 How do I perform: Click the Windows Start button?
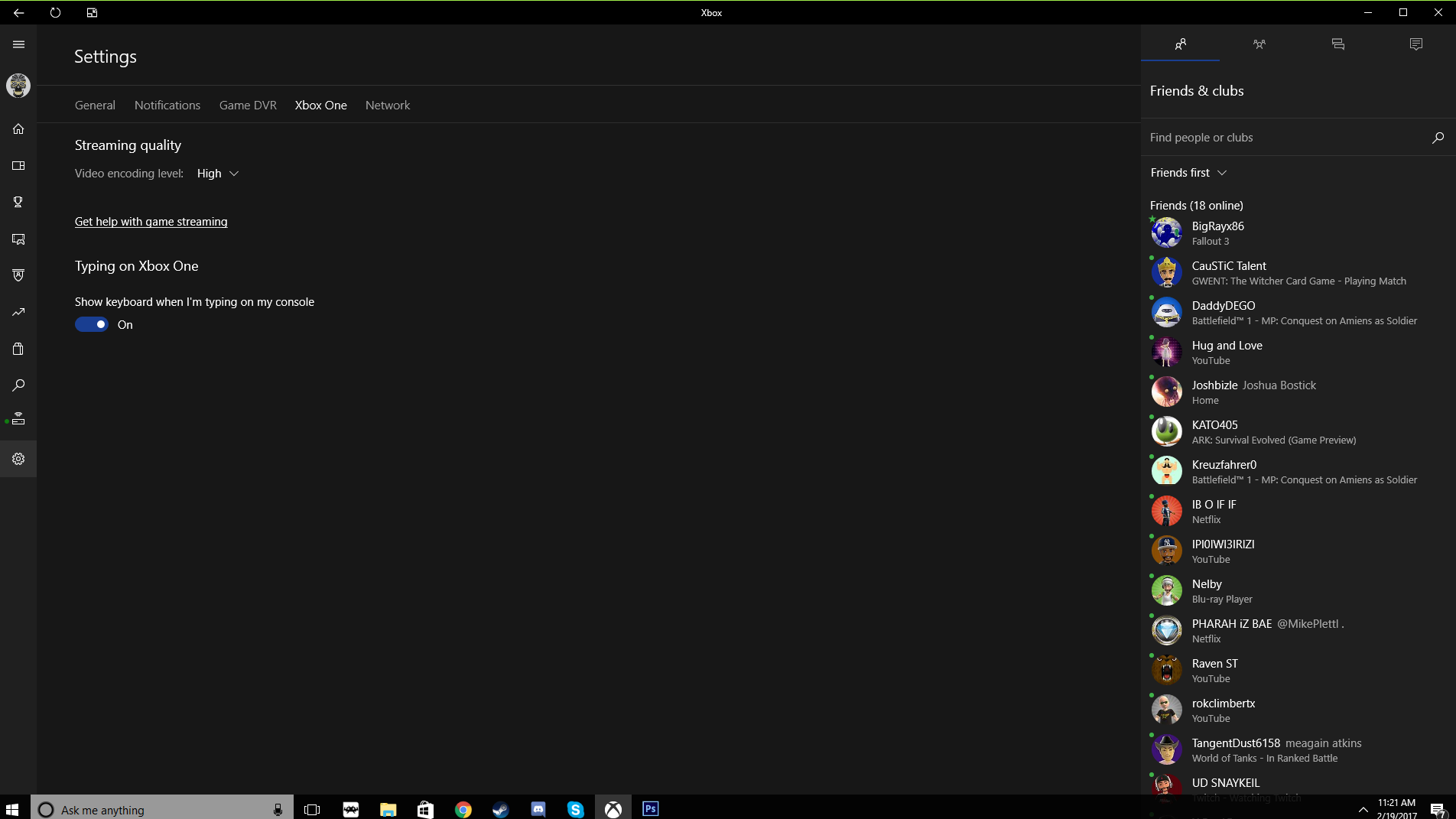tap(12, 809)
